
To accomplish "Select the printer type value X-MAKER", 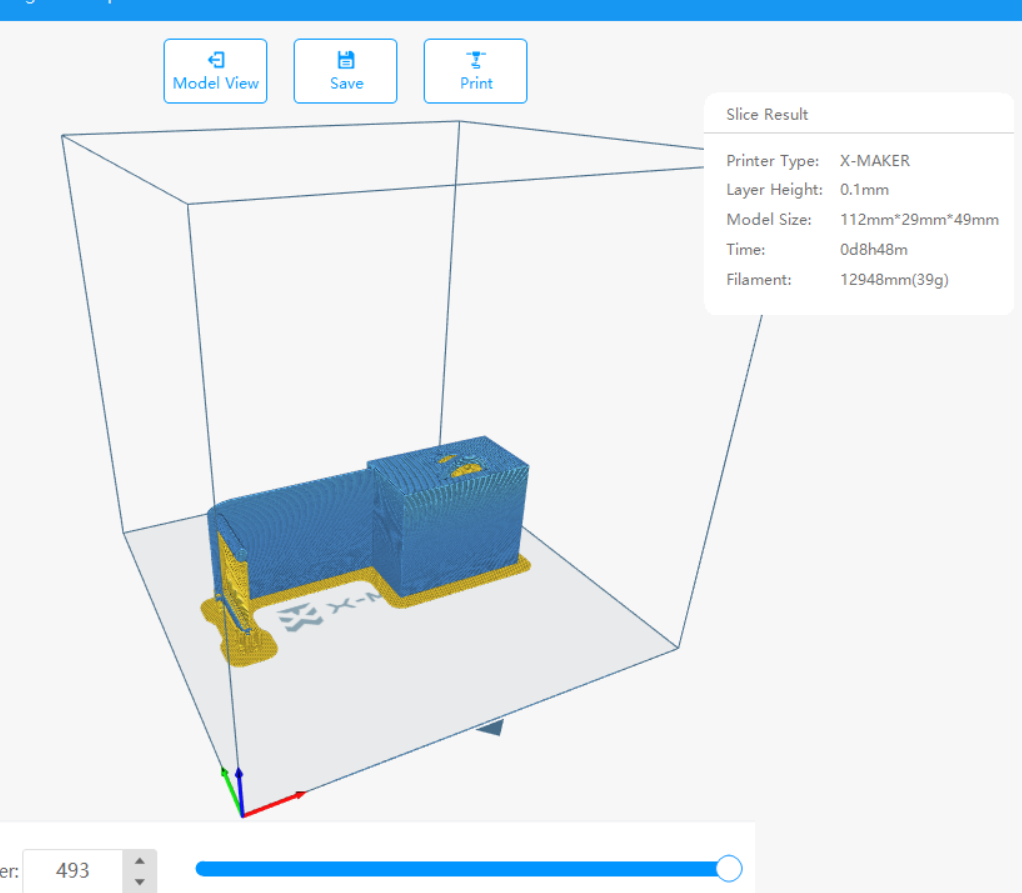I will (875, 161).
